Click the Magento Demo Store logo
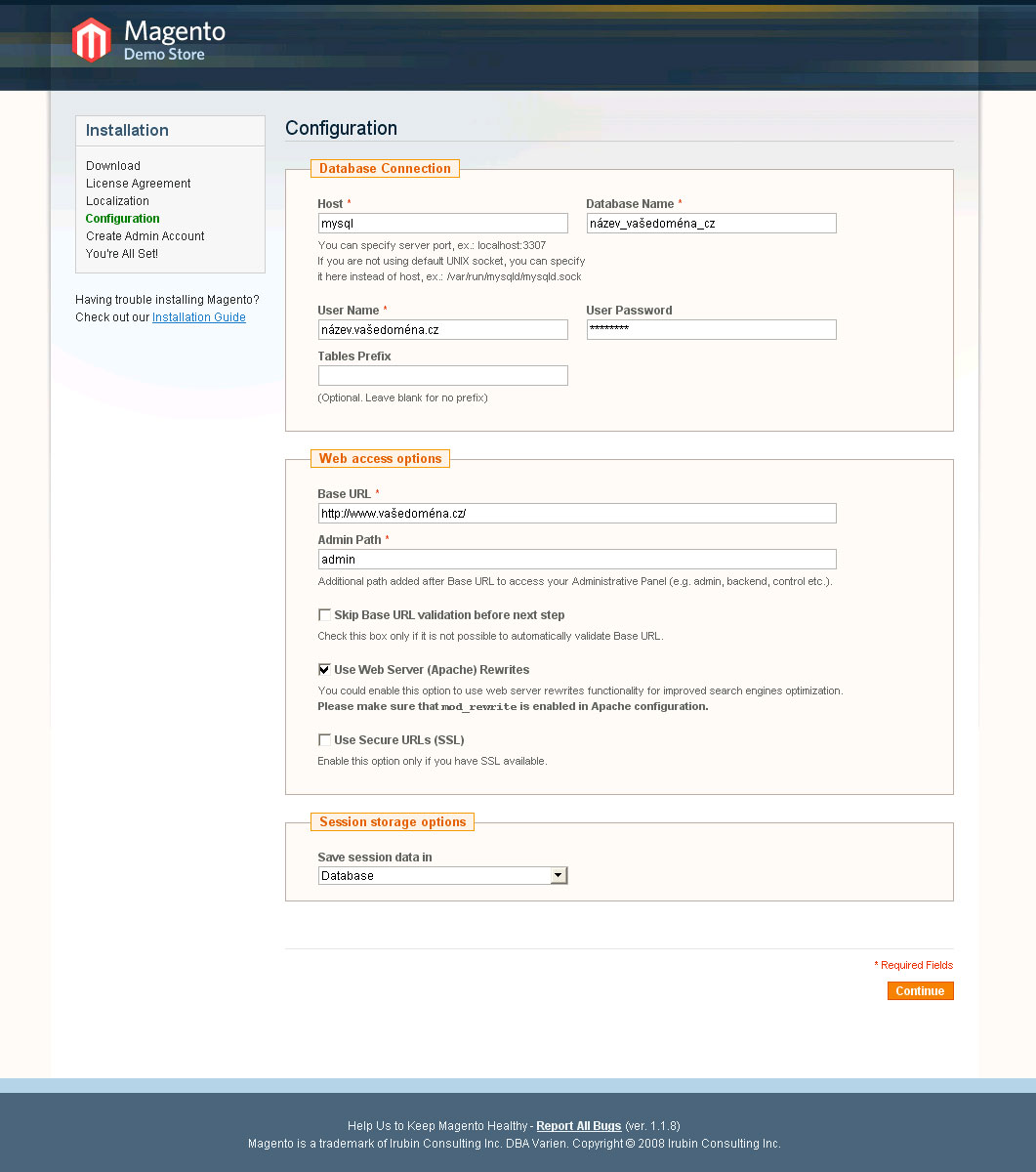This screenshot has height=1172, width=1036. [x=148, y=40]
